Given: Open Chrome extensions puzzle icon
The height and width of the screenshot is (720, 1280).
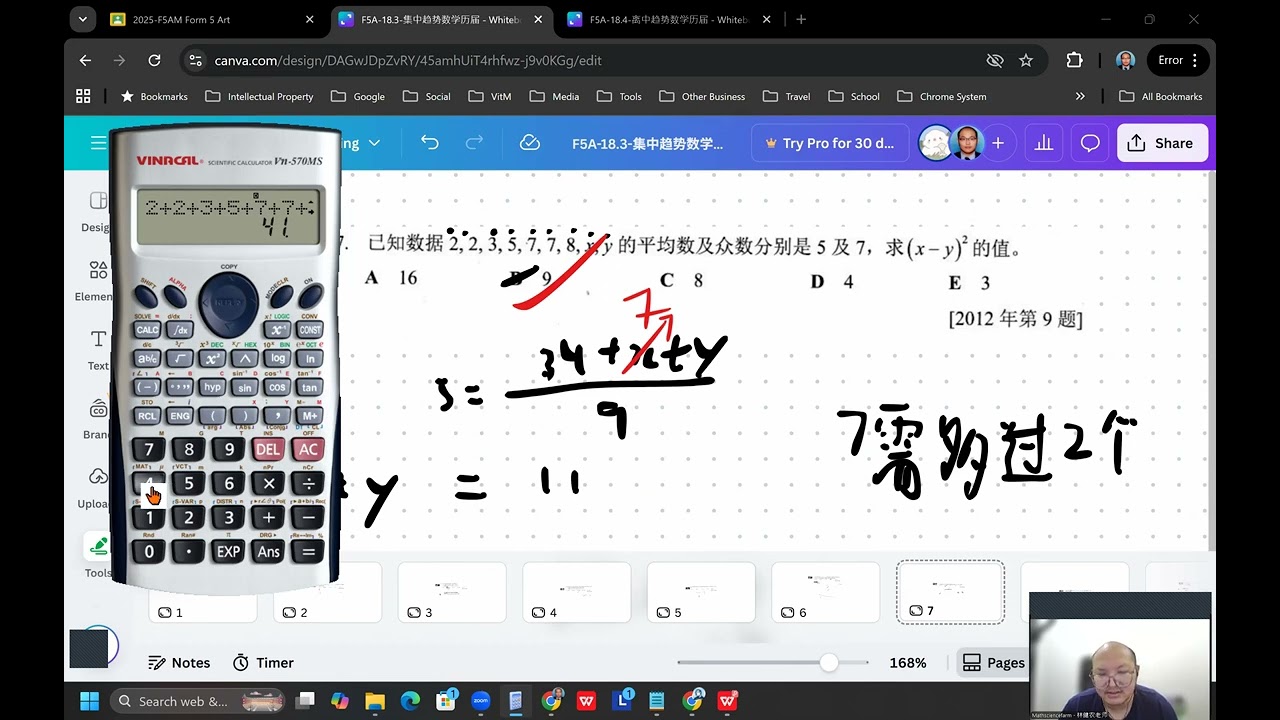Looking at the screenshot, I should [x=1074, y=60].
